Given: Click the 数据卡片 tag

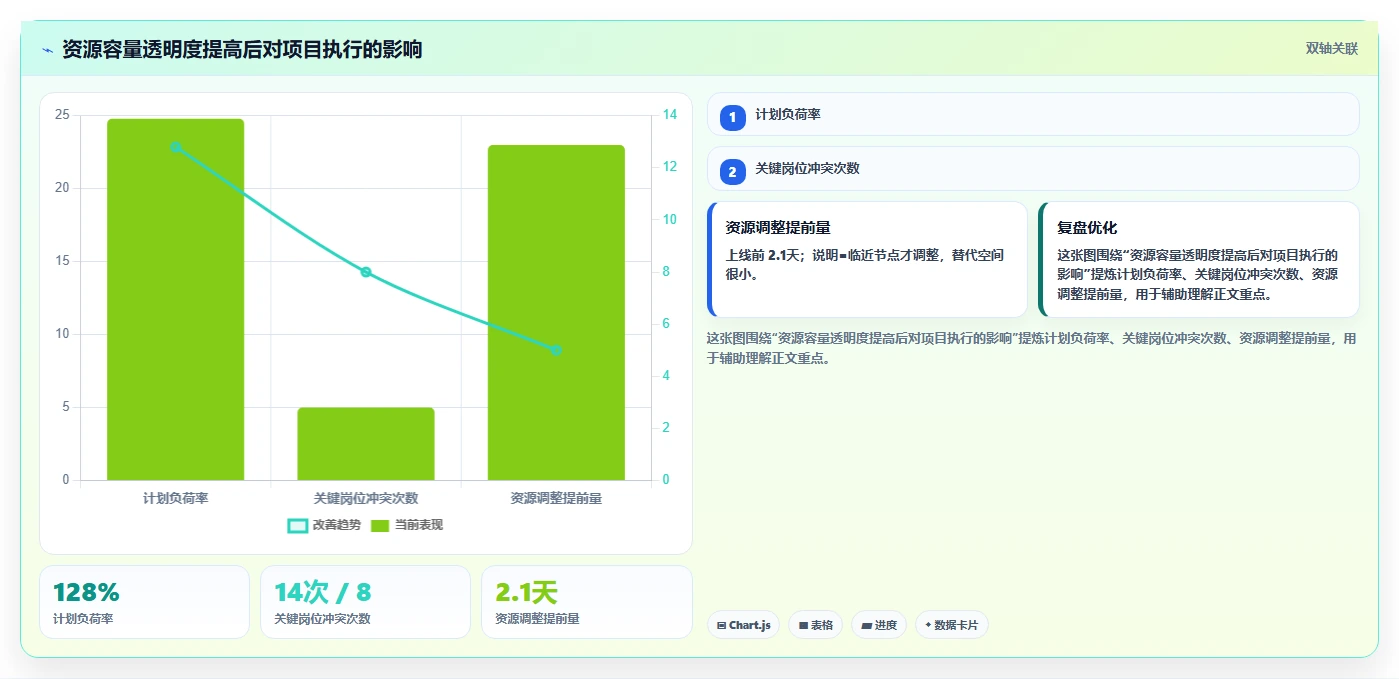Looking at the screenshot, I should coord(951,625).
